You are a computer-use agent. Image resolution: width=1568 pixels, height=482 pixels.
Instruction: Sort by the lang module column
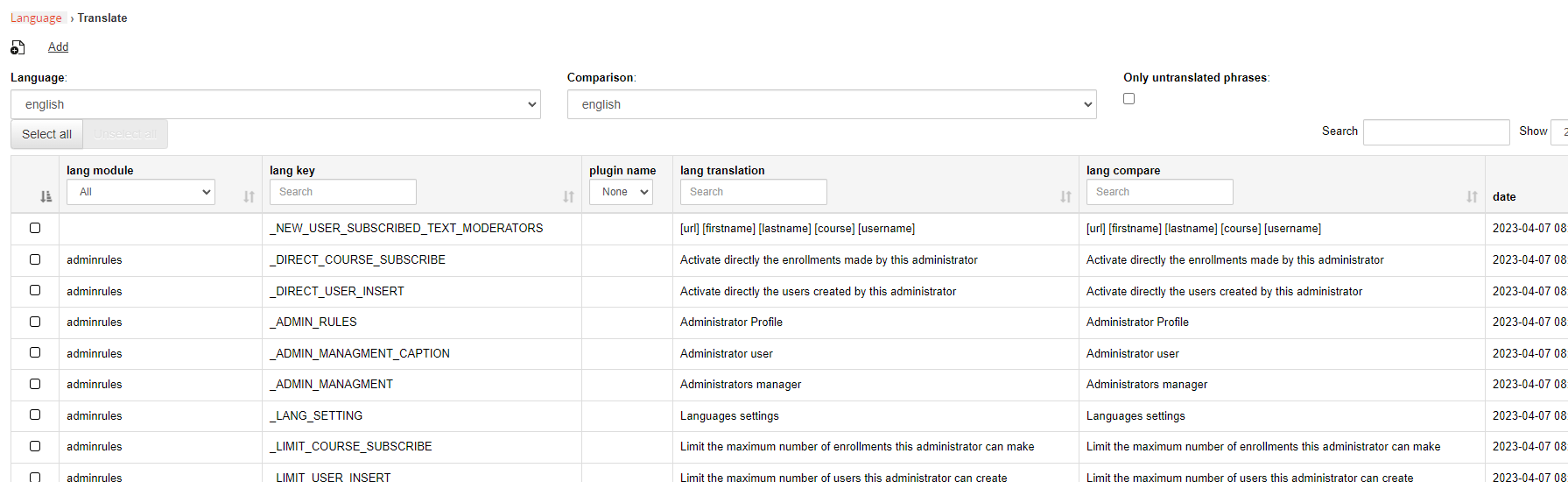click(x=249, y=197)
